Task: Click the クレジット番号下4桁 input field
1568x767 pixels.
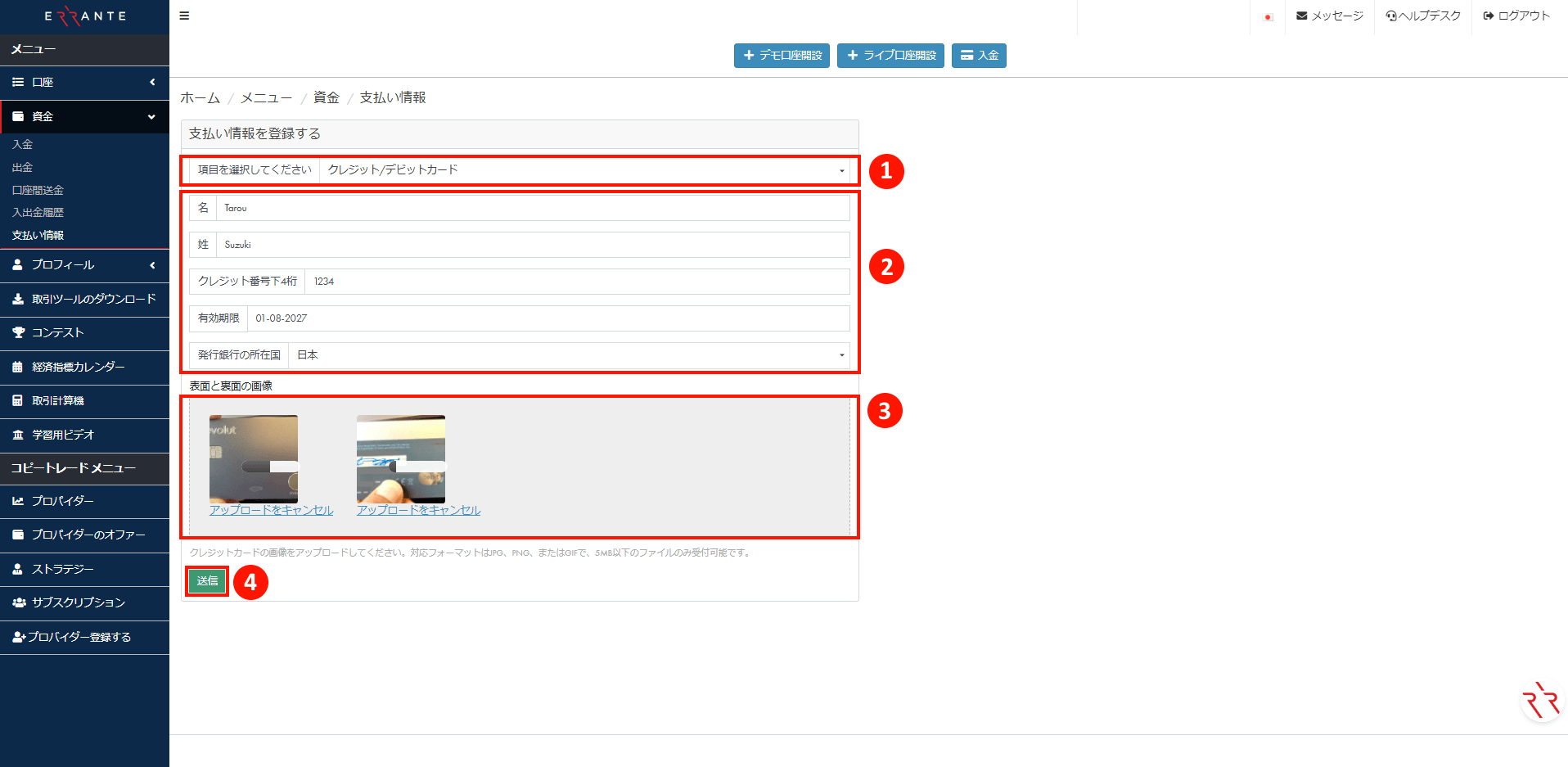Action: click(x=577, y=282)
